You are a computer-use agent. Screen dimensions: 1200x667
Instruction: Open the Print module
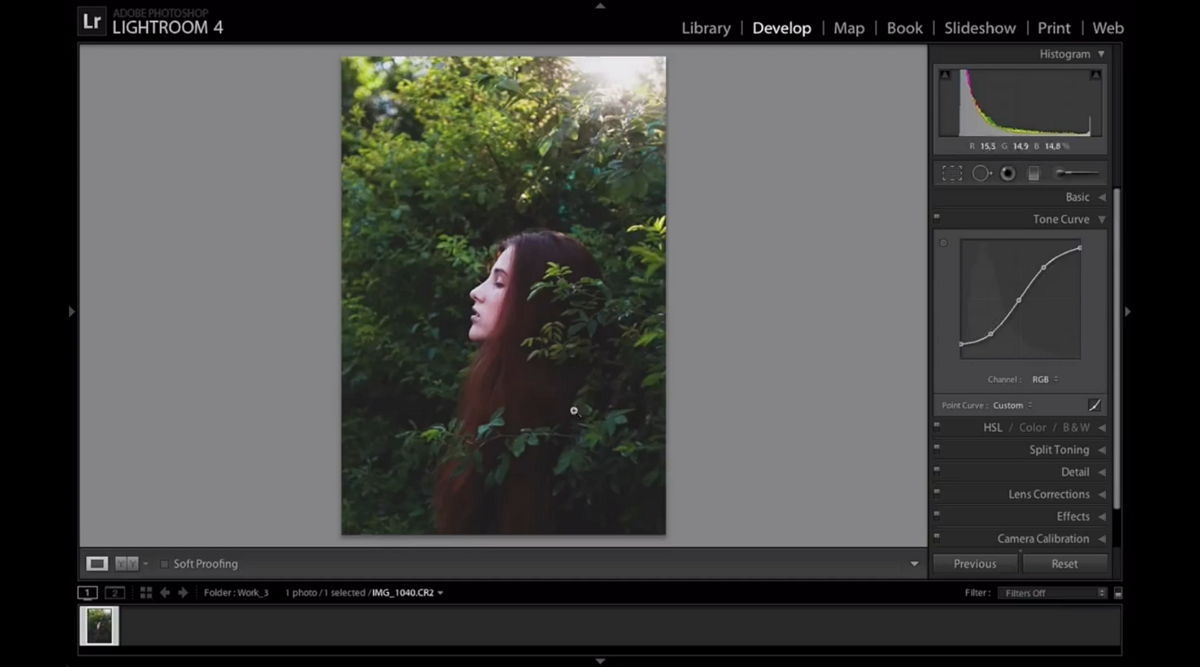tap(1054, 28)
